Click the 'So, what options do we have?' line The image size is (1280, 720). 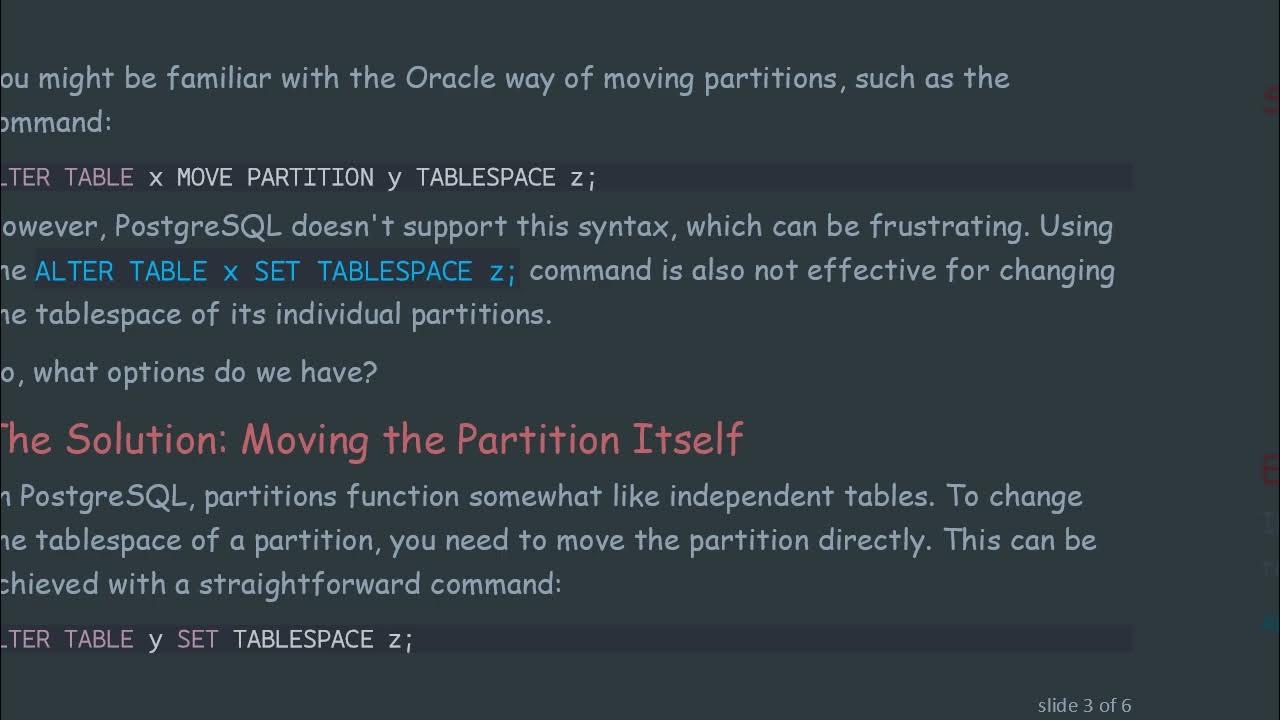click(x=188, y=372)
